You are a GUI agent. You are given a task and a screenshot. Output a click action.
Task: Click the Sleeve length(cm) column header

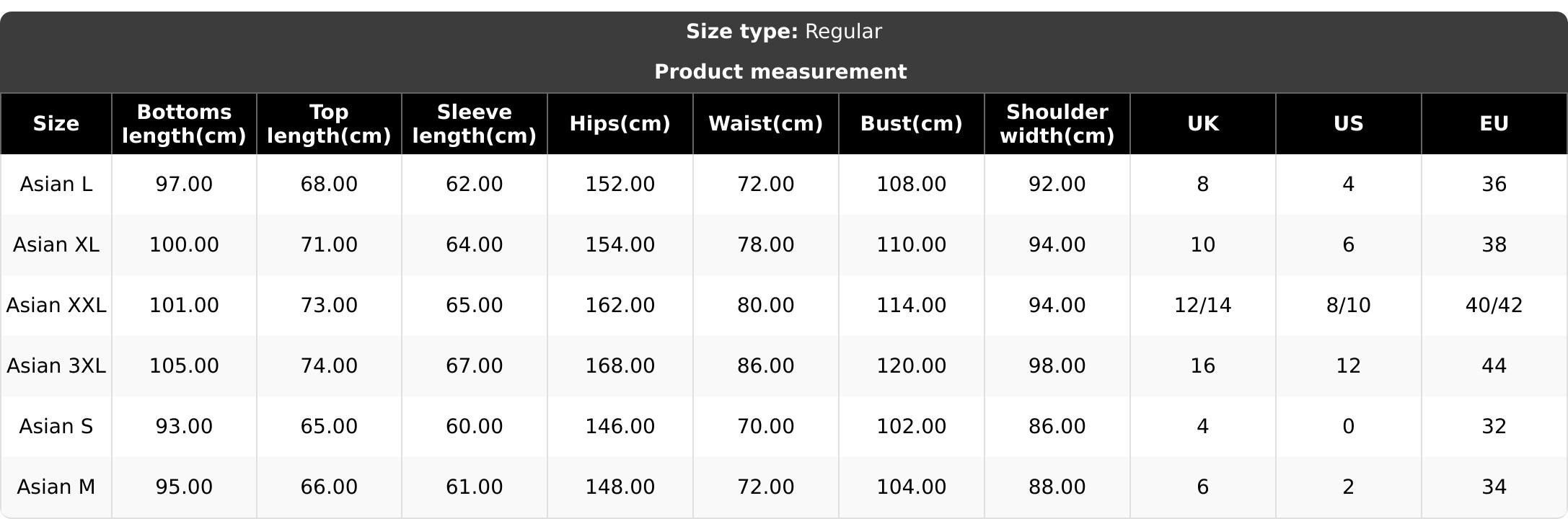(x=474, y=124)
